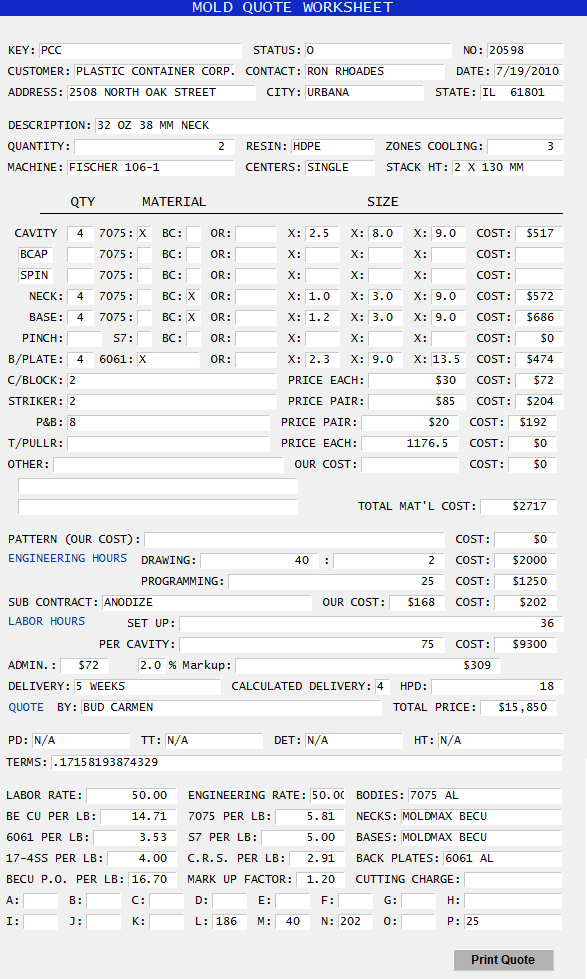Toggle the Cavity 7075 material box
This screenshot has height=979, width=587.
tap(144, 234)
